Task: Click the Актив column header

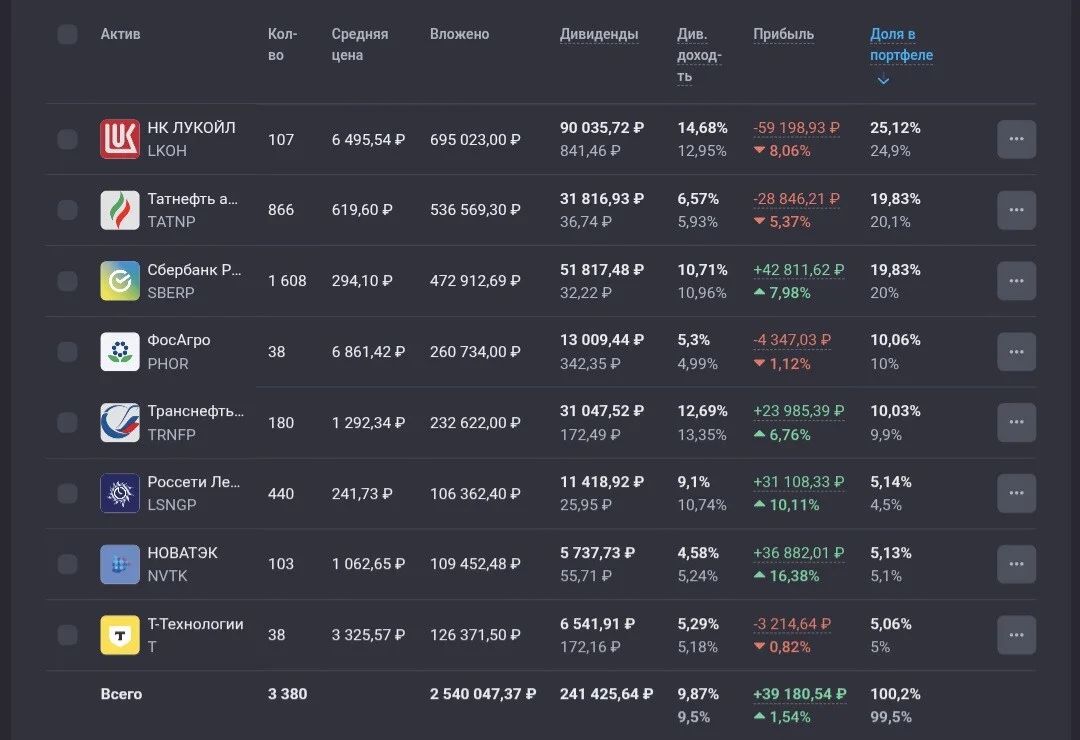Action: [x=121, y=34]
